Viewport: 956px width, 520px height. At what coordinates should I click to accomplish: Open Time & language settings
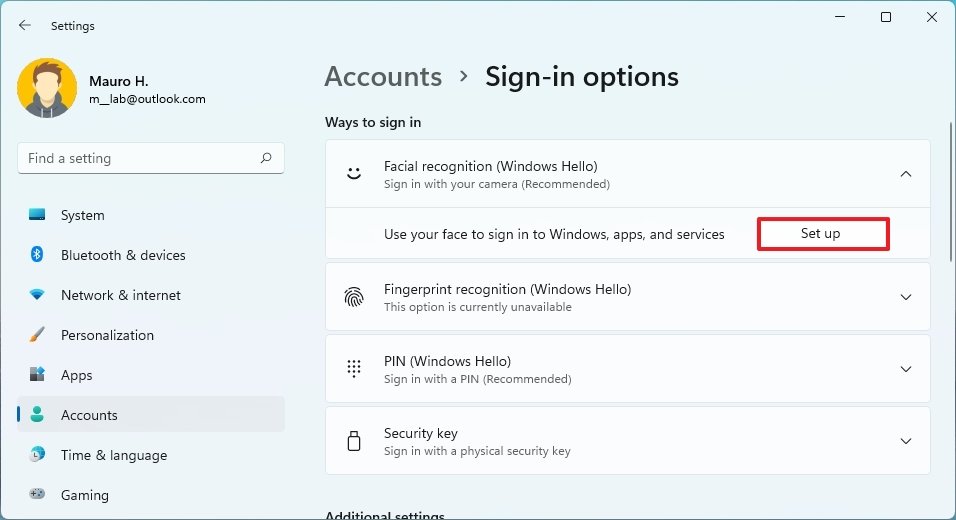pyautogui.click(x=151, y=455)
